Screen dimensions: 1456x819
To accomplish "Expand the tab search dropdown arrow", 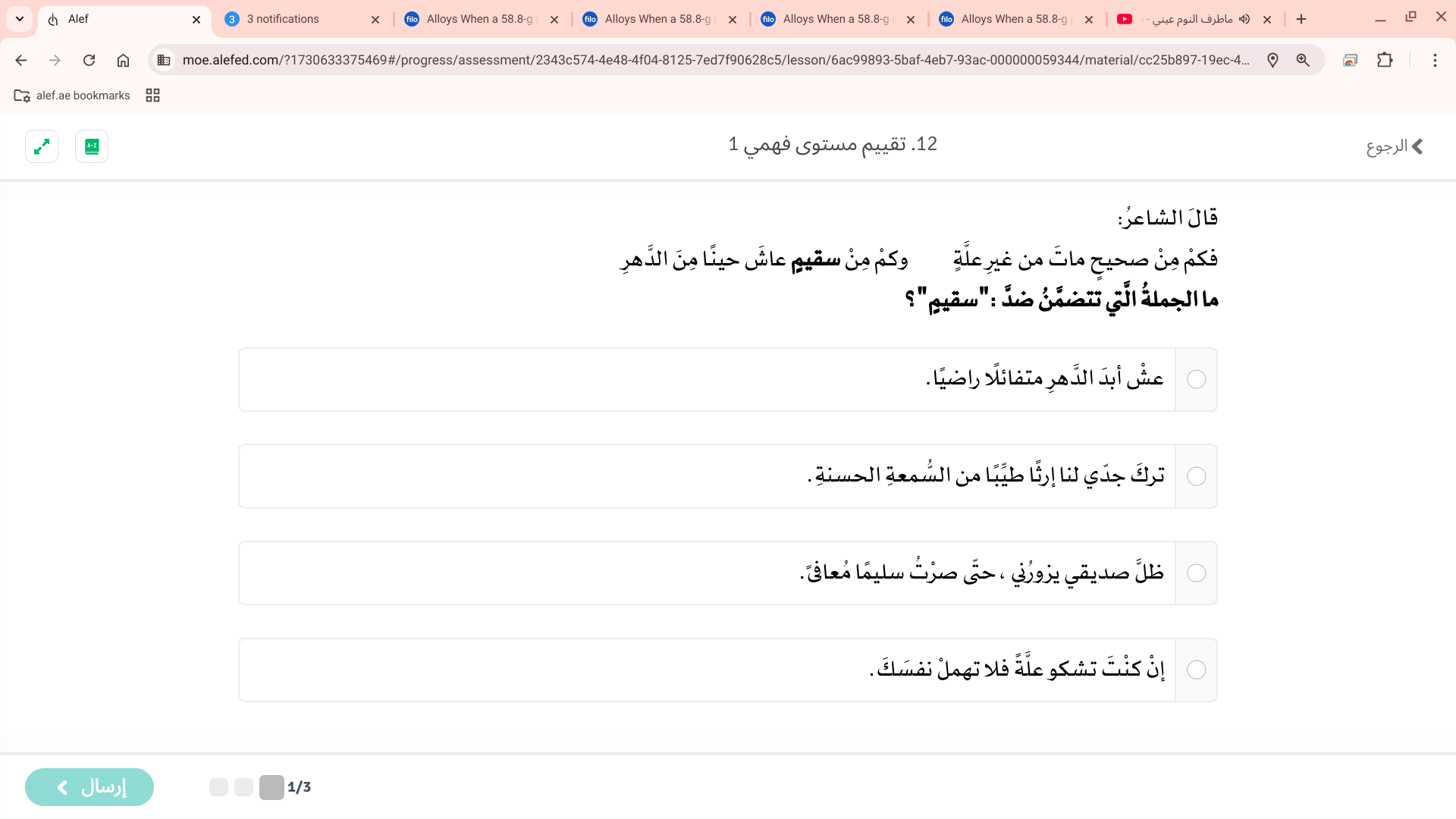I will tap(20, 19).
